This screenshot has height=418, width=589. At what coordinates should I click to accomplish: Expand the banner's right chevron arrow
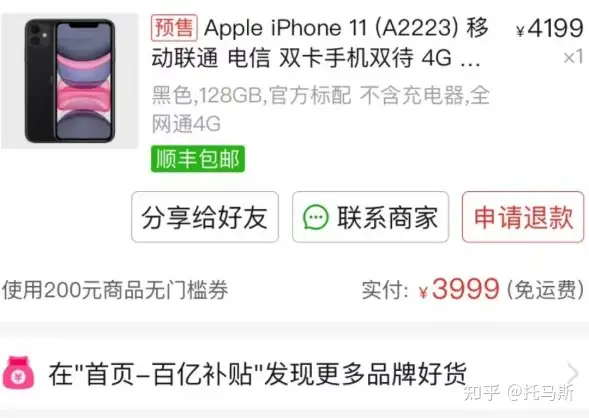pyautogui.click(x=572, y=373)
